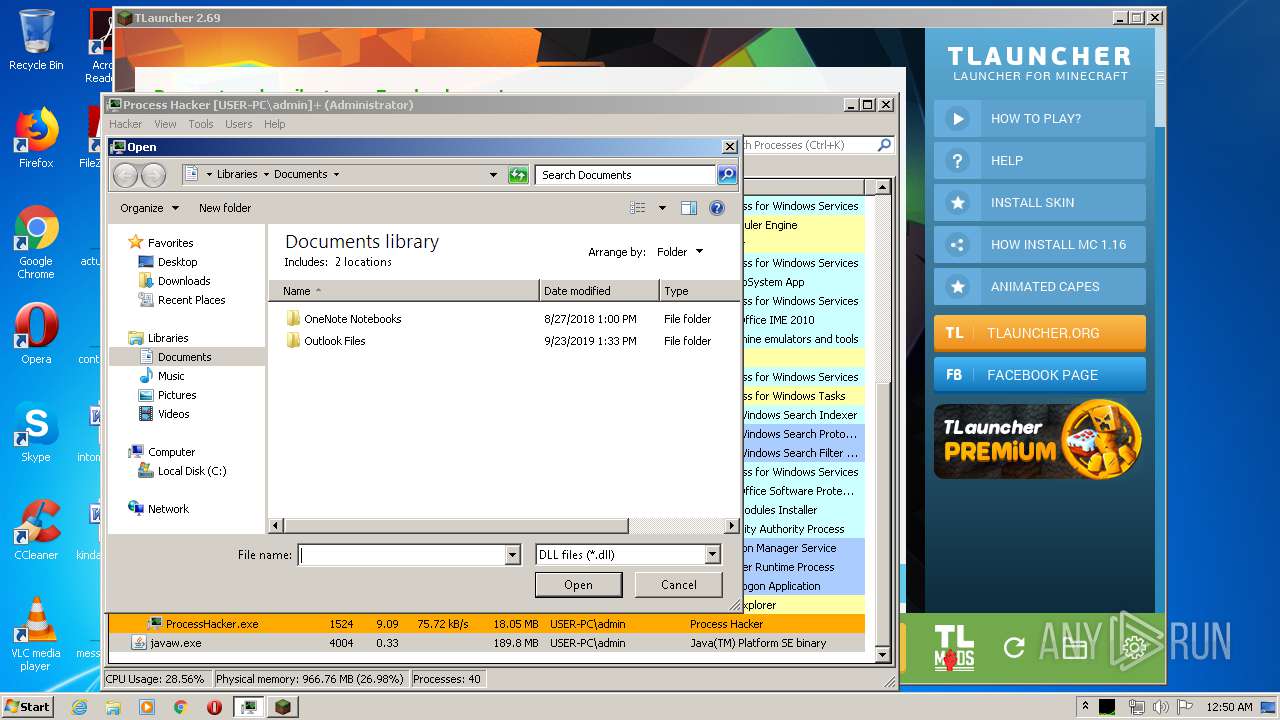
Task: Click the TL Mods icon in TLauncher
Action: pos(954,647)
